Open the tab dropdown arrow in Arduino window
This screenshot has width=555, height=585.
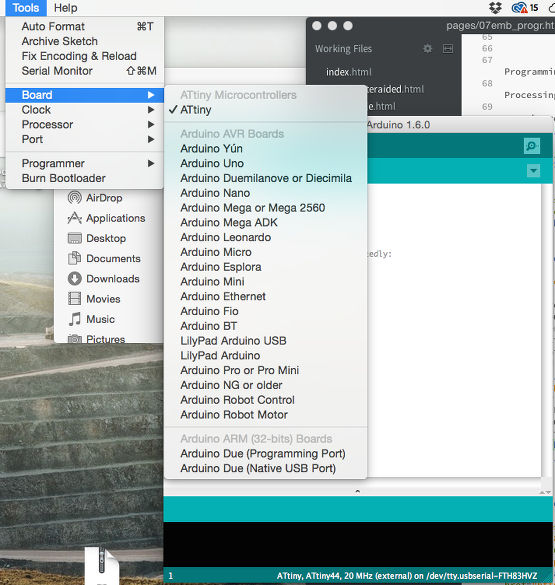click(534, 171)
